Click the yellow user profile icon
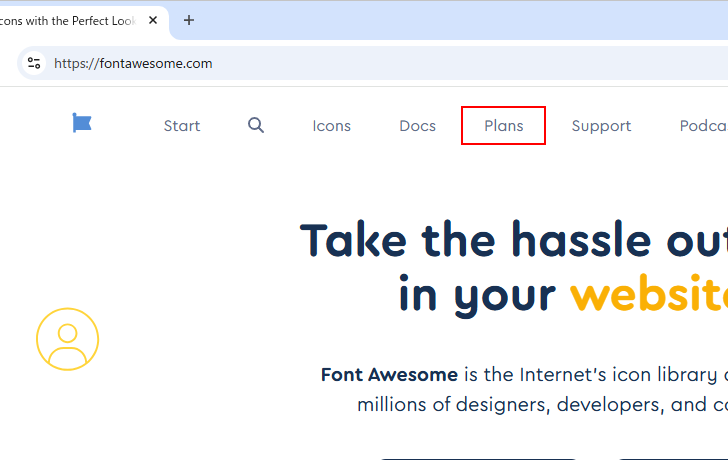This screenshot has height=460, width=728. coord(68,339)
